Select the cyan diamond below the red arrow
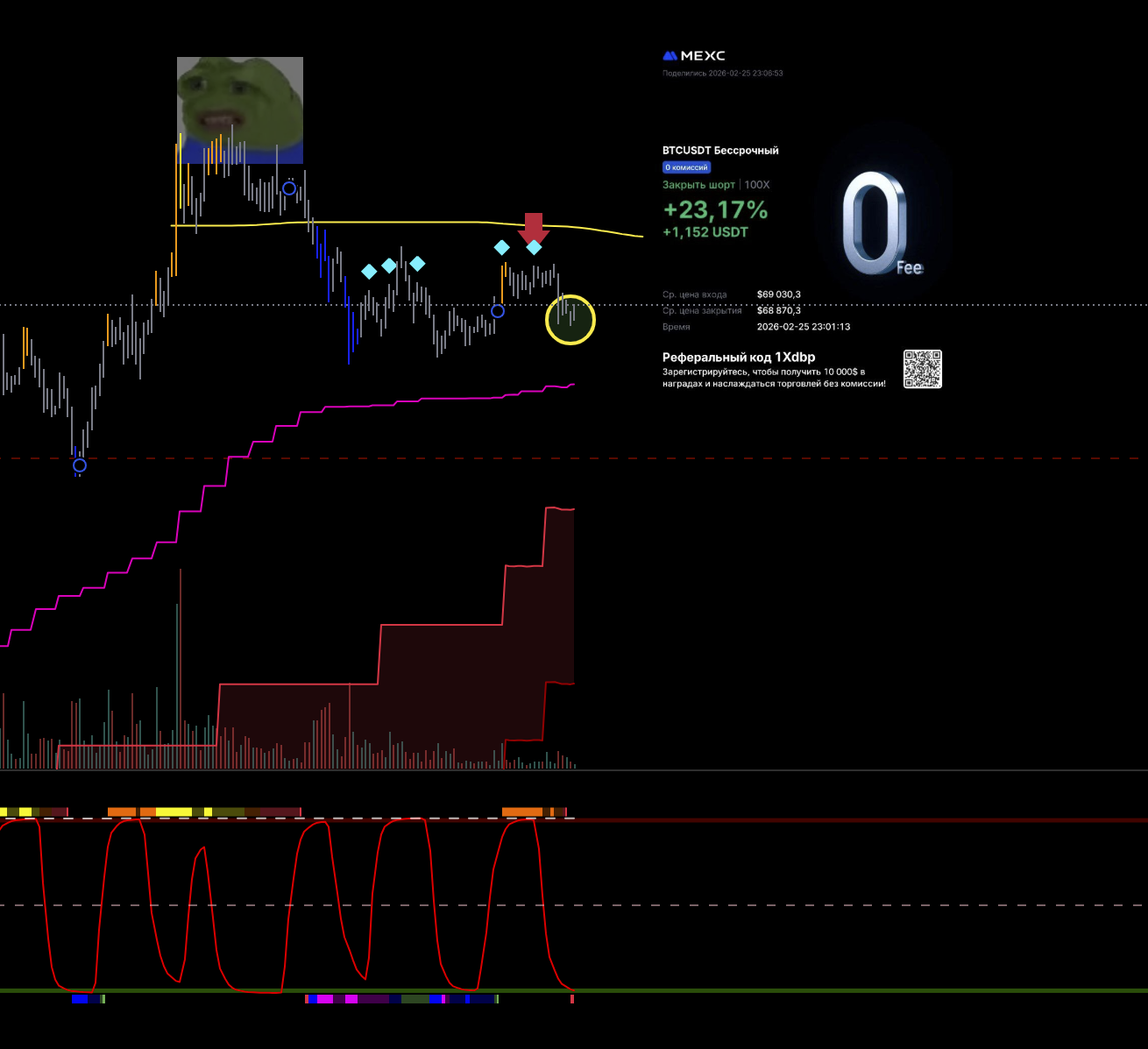The width and height of the screenshot is (1148, 1049). click(534, 247)
